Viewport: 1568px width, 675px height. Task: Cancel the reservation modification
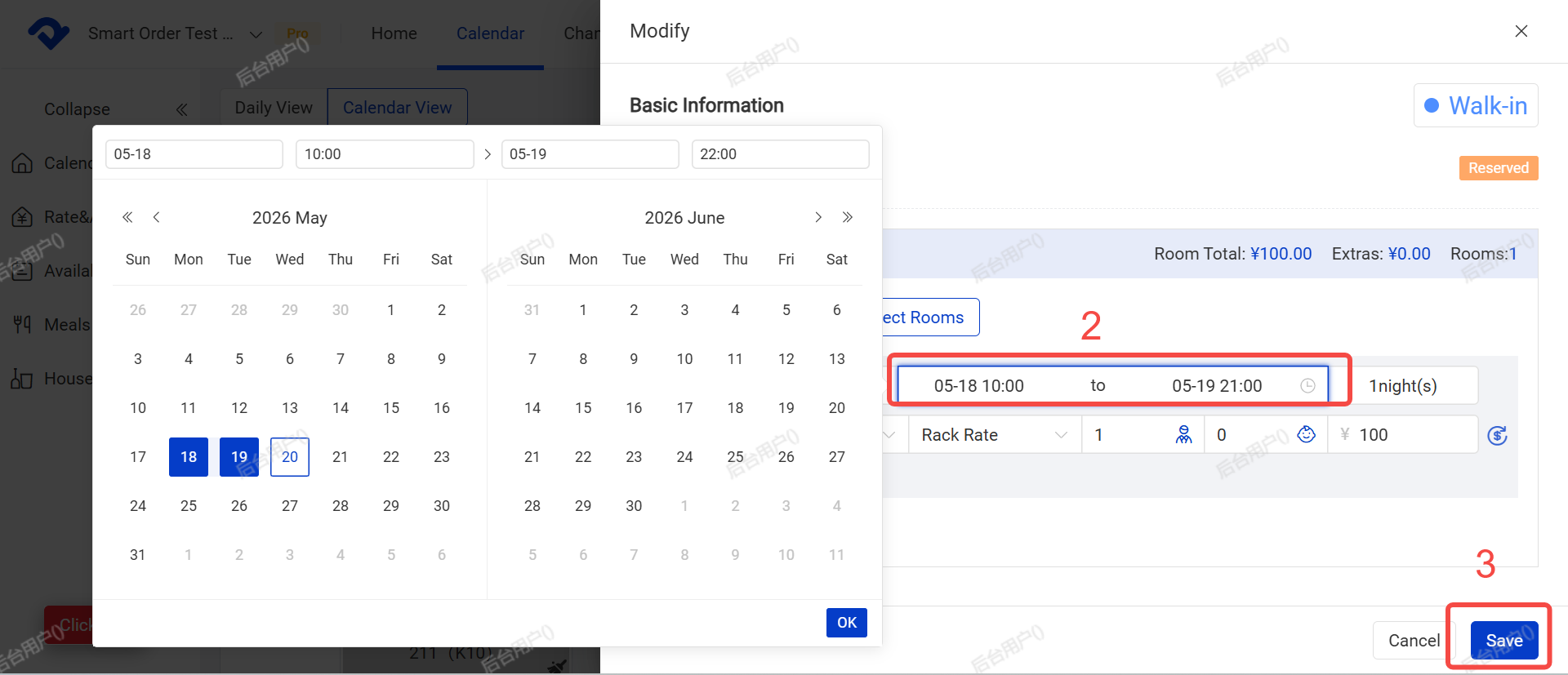pyautogui.click(x=1414, y=641)
